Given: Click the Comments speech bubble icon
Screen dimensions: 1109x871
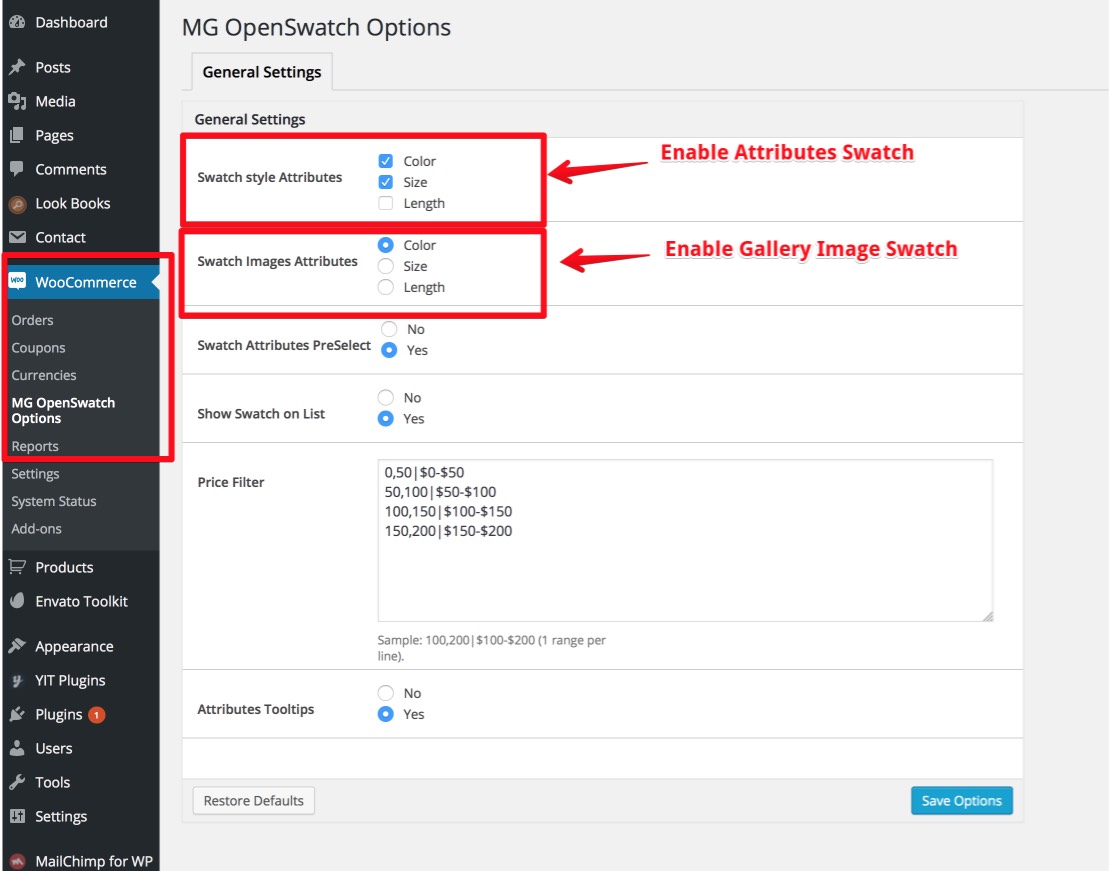Looking at the screenshot, I should pyautogui.click(x=17, y=169).
